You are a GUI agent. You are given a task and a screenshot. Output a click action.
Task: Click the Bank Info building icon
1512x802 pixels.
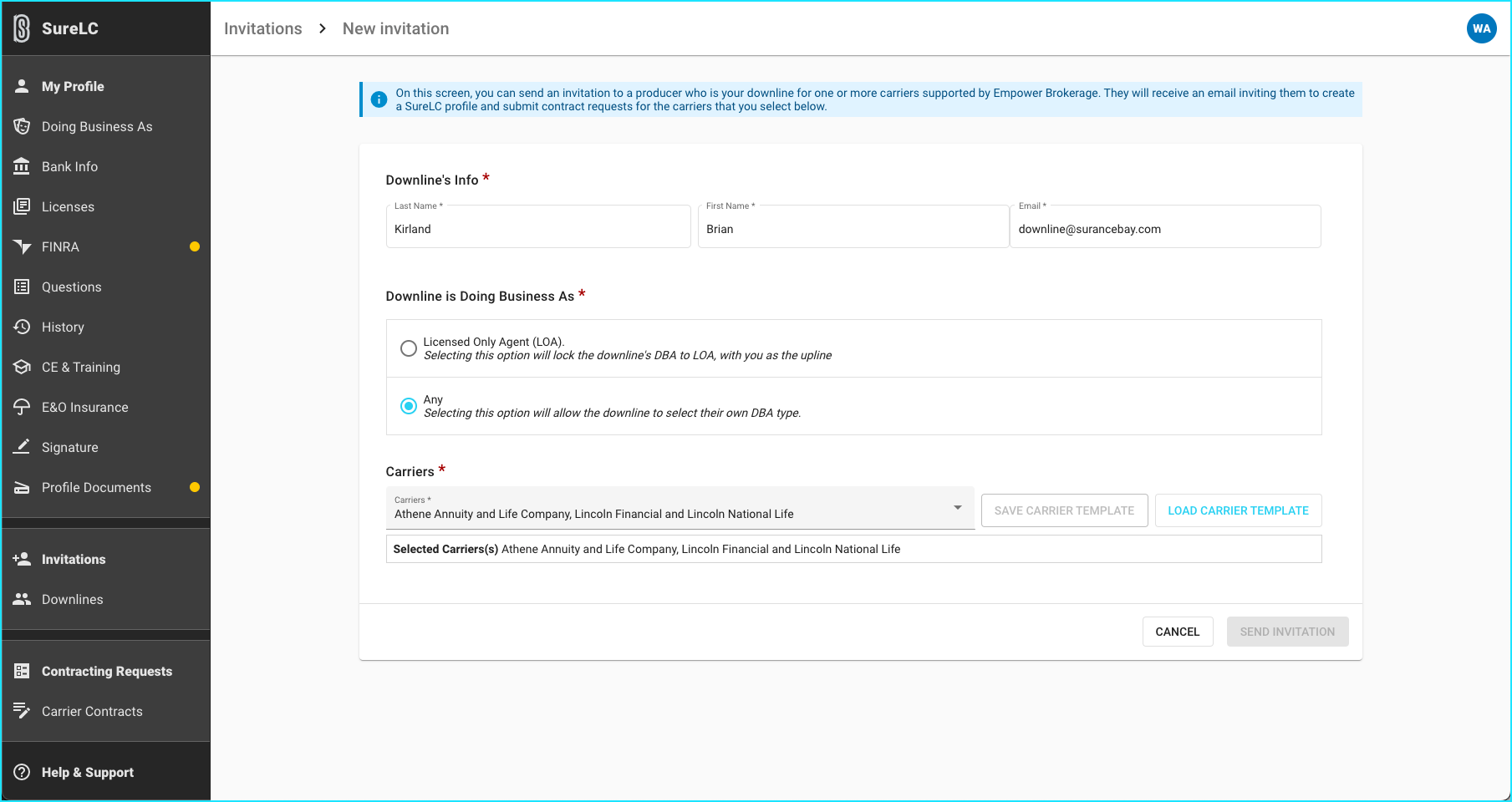(x=23, y=166)
